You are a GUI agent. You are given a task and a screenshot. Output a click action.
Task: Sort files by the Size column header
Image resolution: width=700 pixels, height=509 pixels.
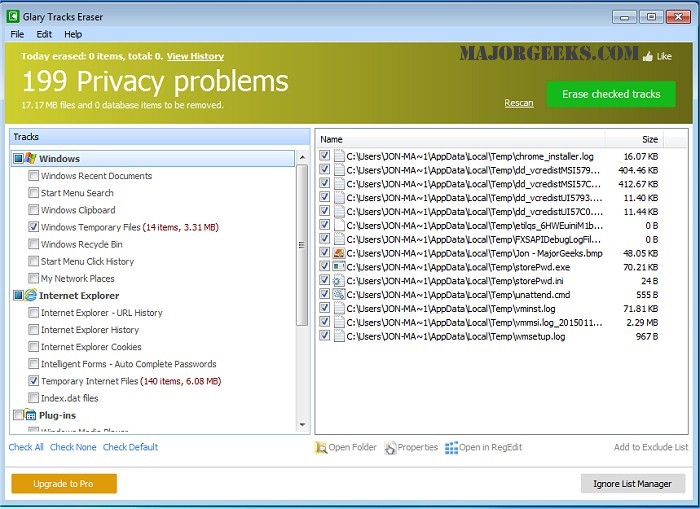click(649, 140)
